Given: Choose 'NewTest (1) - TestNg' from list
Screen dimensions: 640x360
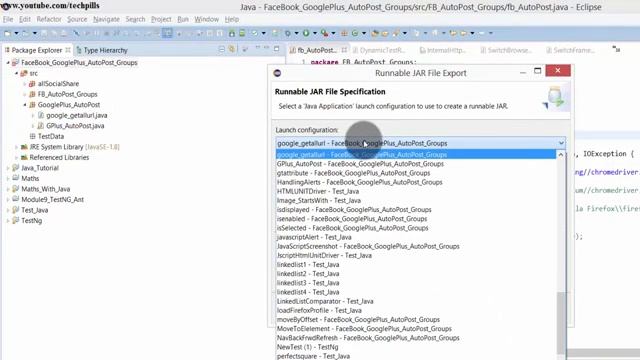Looking at the screenshot, I should point(416,347).
